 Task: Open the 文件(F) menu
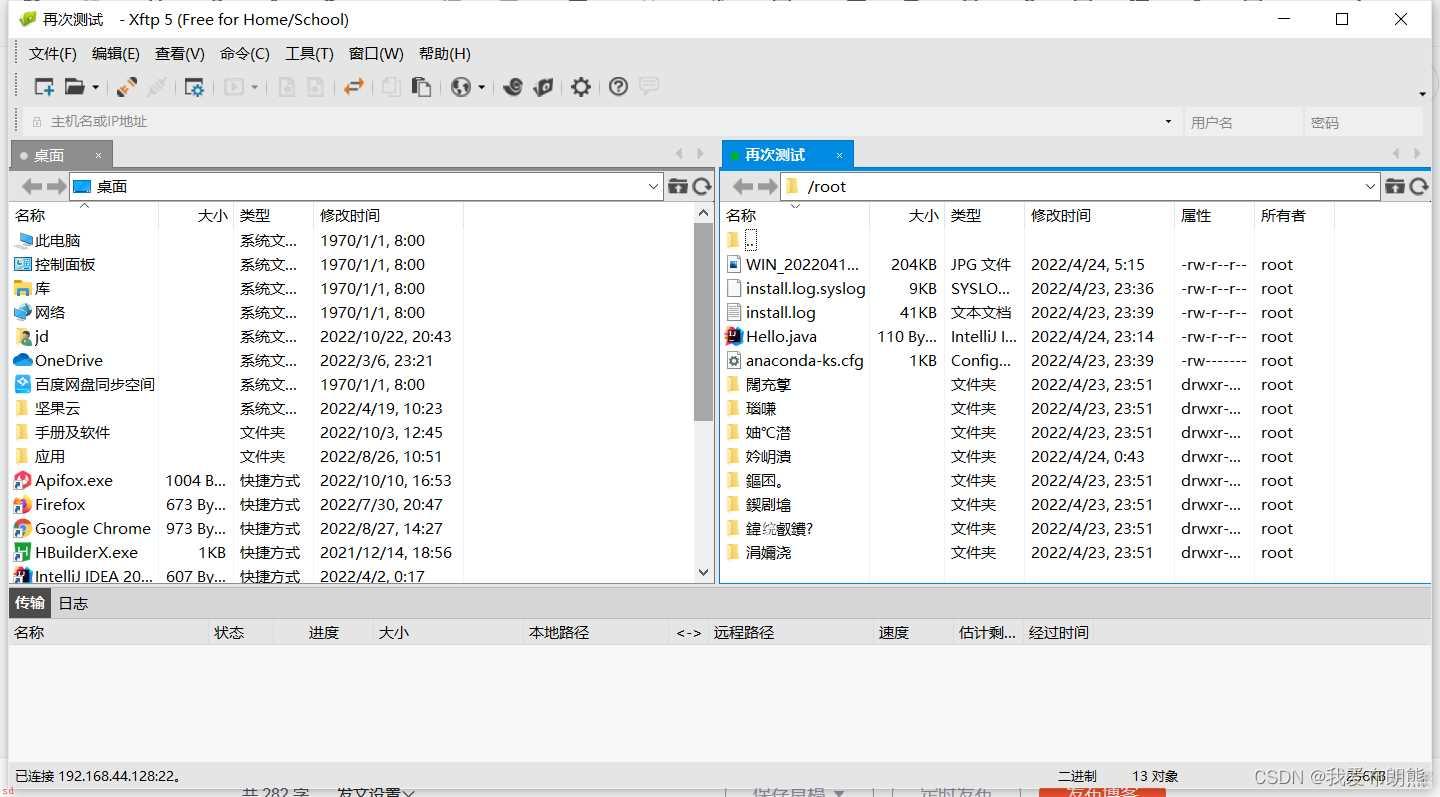point(53,54)
